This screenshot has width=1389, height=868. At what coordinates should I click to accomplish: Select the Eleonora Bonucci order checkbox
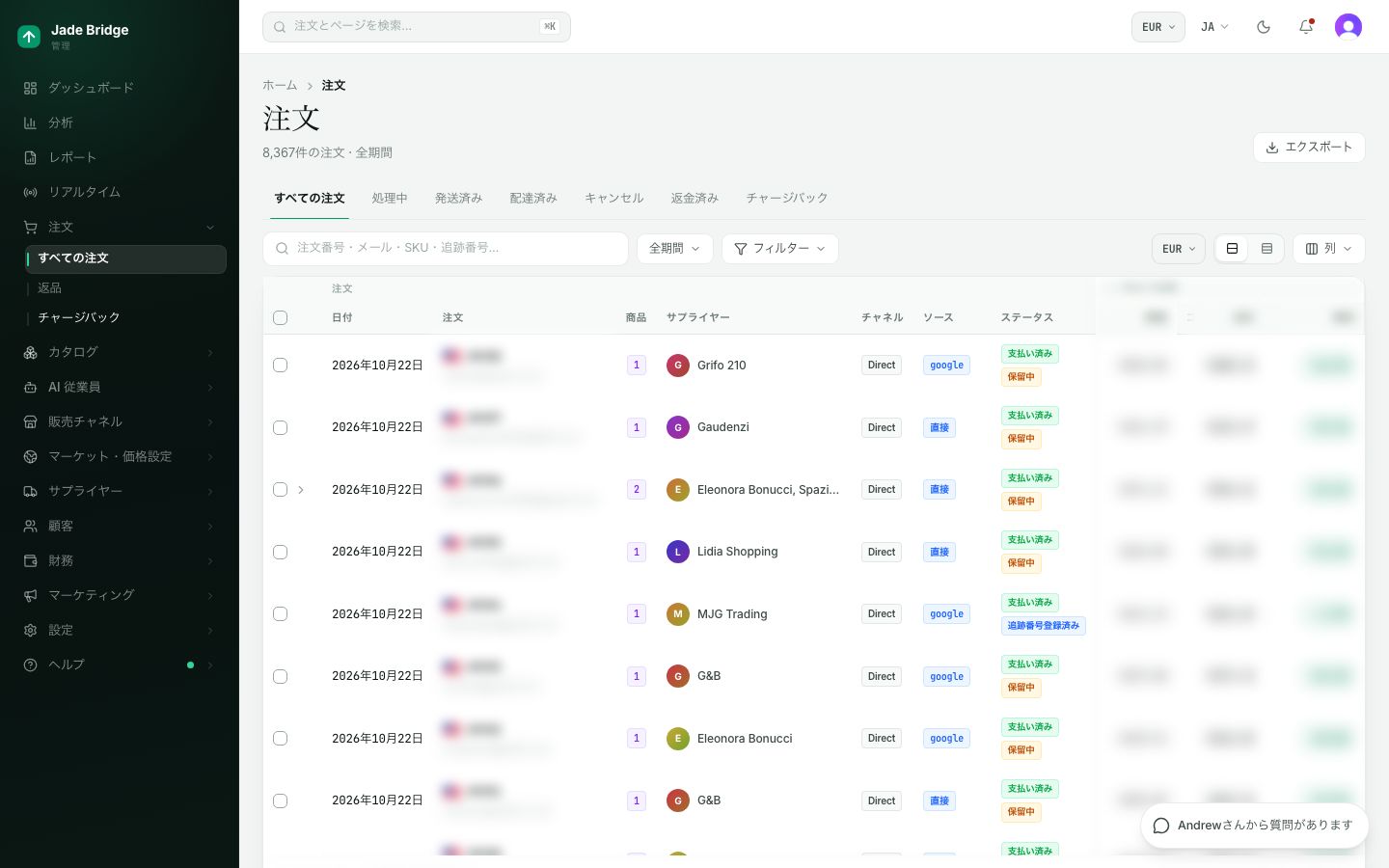click(x=281, y=738)
